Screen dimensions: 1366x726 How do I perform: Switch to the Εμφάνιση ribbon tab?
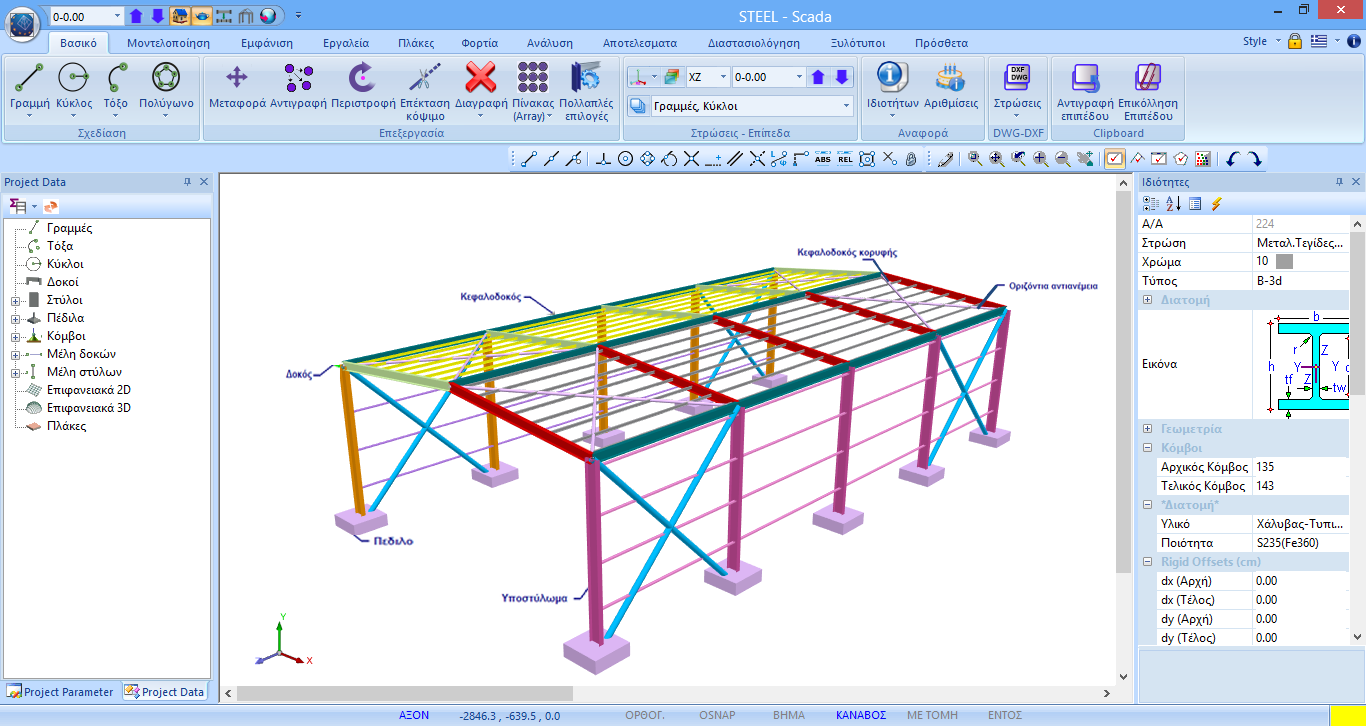tap(267, 43)
